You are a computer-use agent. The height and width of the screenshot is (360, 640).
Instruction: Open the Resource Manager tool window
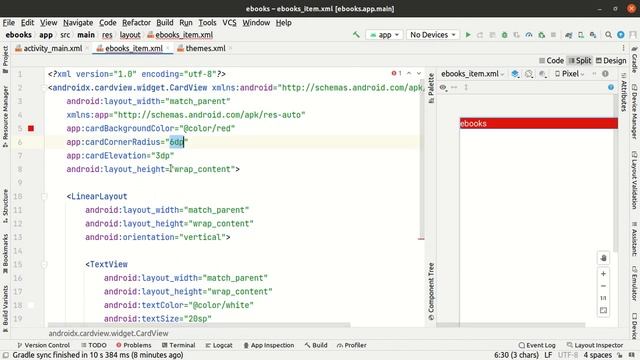[x=5, y=116]
